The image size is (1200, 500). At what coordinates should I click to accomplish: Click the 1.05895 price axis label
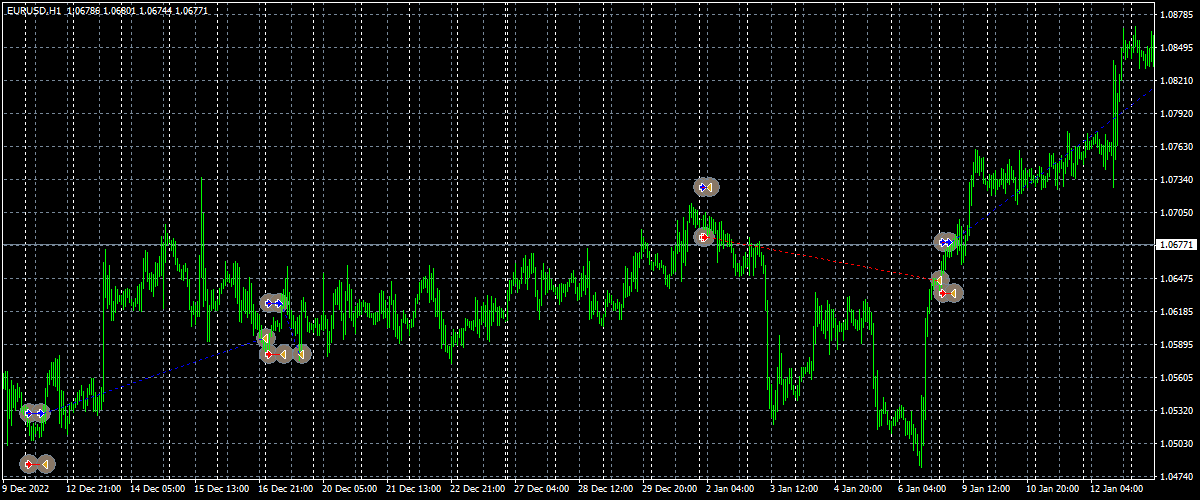pos(1177,345)
